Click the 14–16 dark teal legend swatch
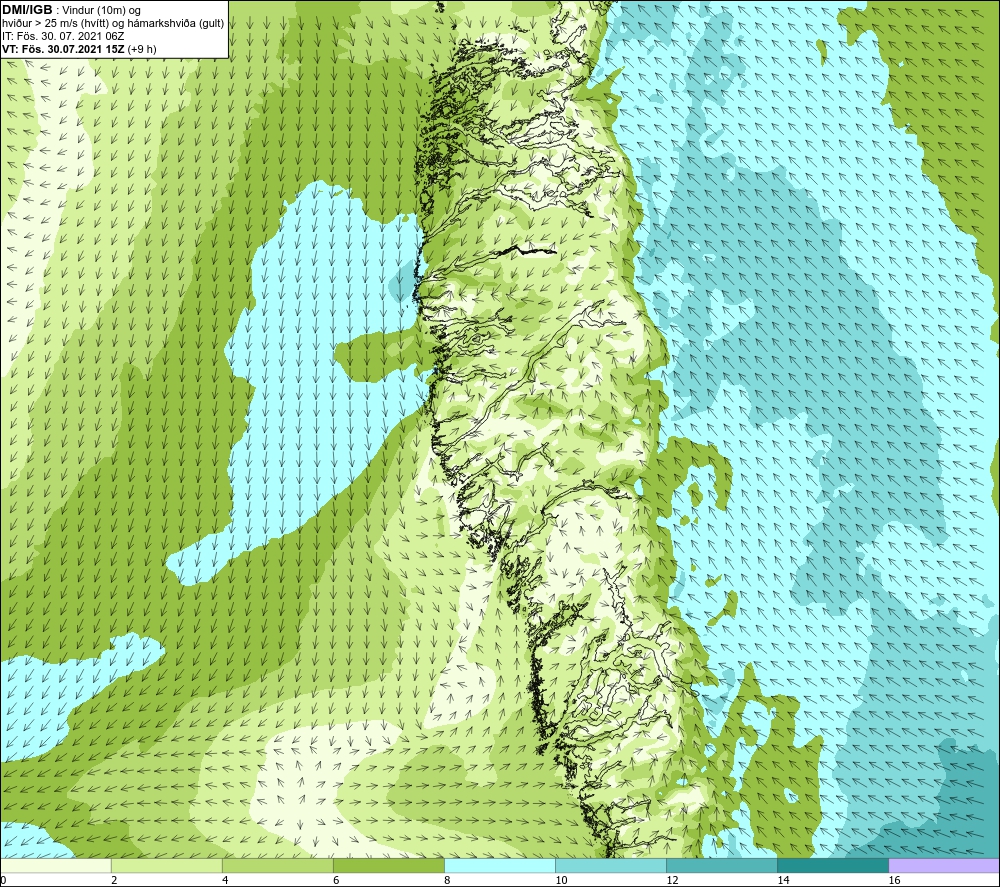 [832, 865]
